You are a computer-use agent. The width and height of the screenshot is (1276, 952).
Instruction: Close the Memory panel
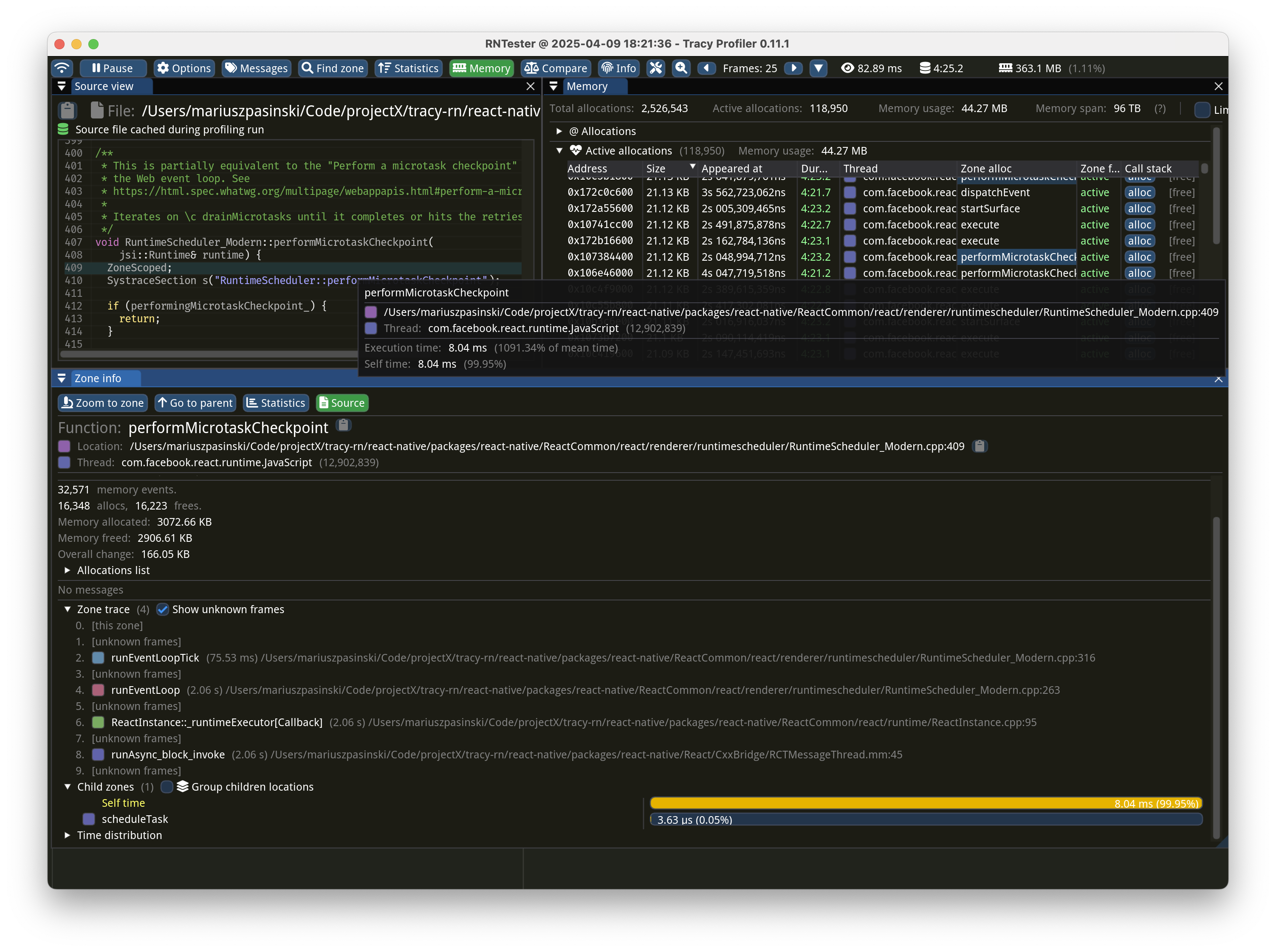(1218, 87)
